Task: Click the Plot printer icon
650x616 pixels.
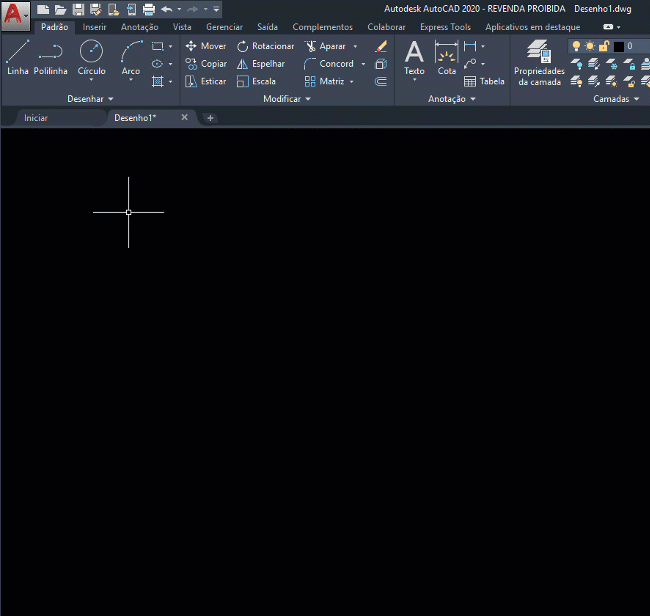Action: (x=148, y=9)
